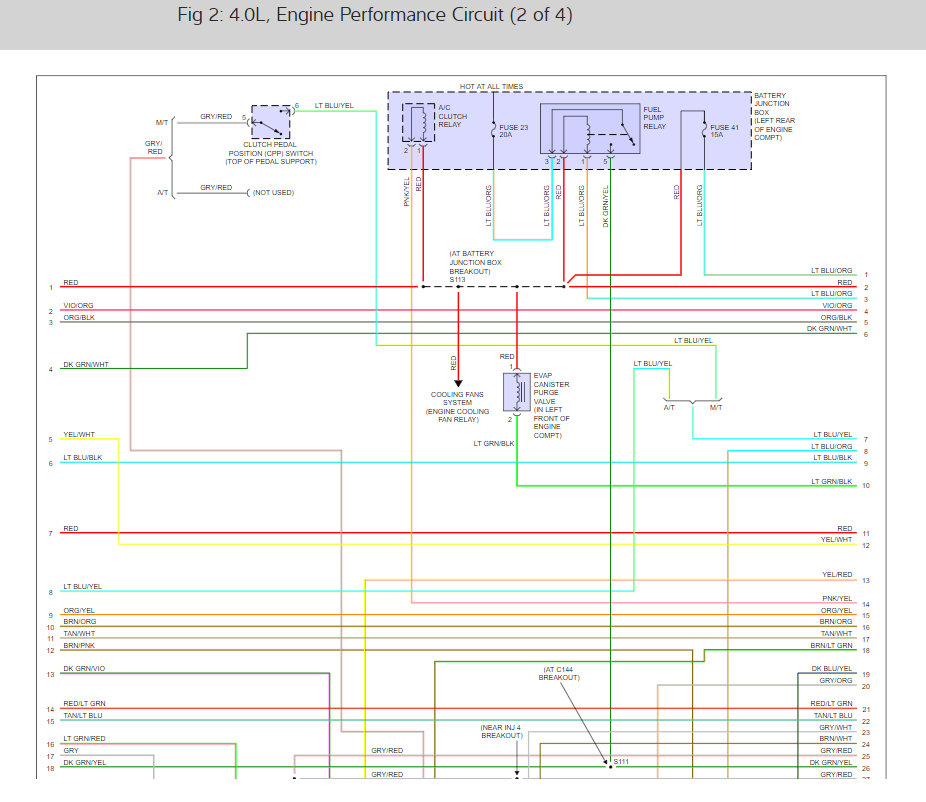Click the '(AT C144 BREAKOUT)' note
This screenshot has height=802, width=926.
[x=559, y=674]
